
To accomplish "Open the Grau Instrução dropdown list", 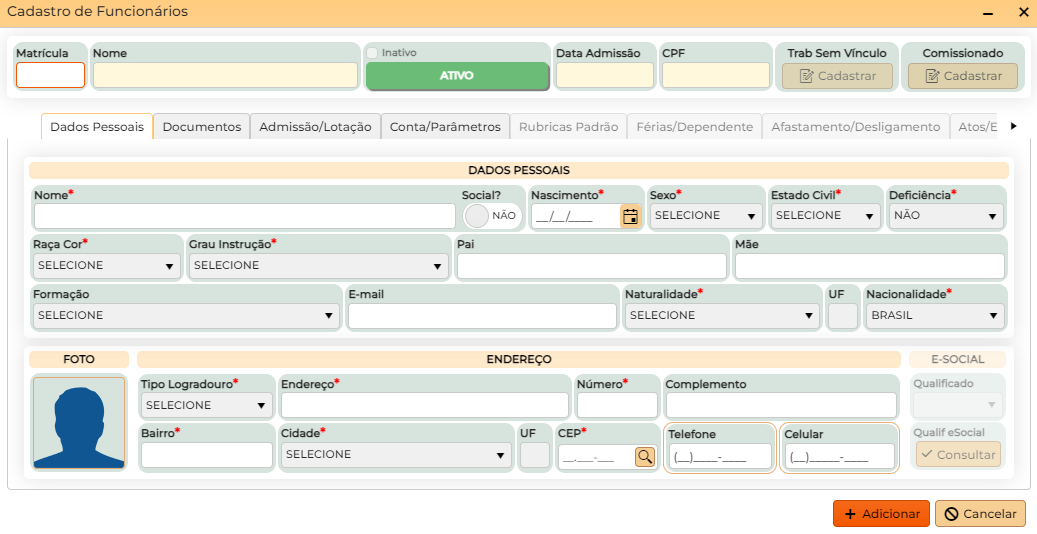I will tap(317, 266).
